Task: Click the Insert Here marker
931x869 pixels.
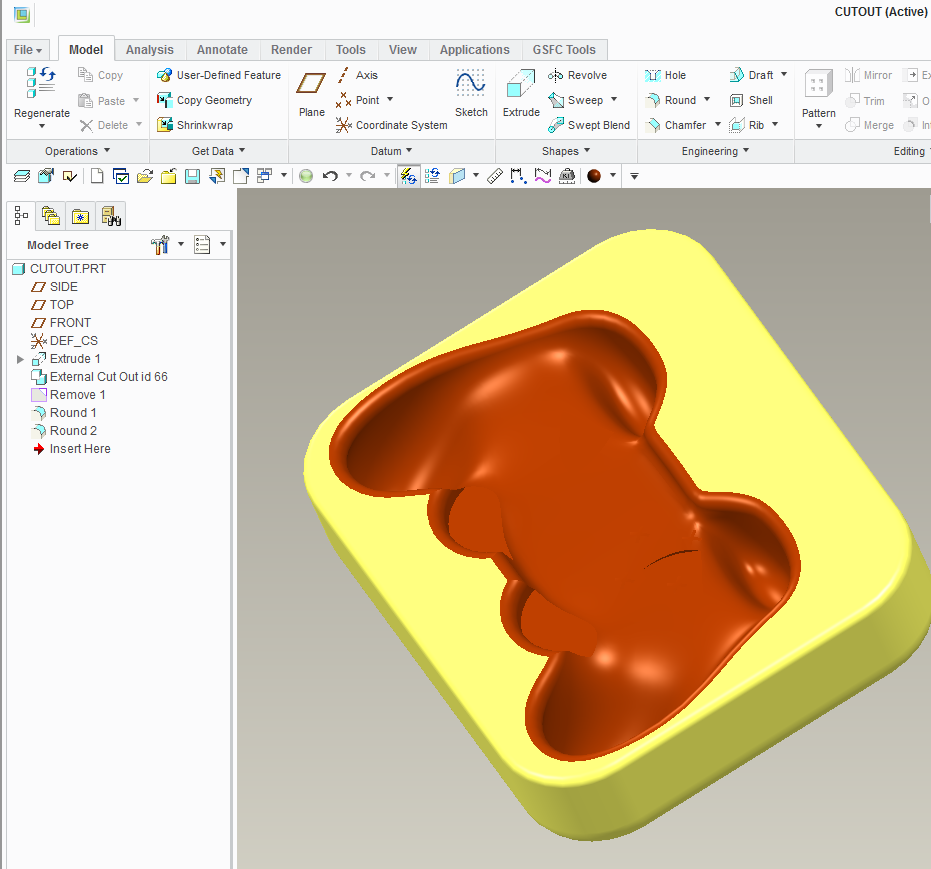Action: 72,449
